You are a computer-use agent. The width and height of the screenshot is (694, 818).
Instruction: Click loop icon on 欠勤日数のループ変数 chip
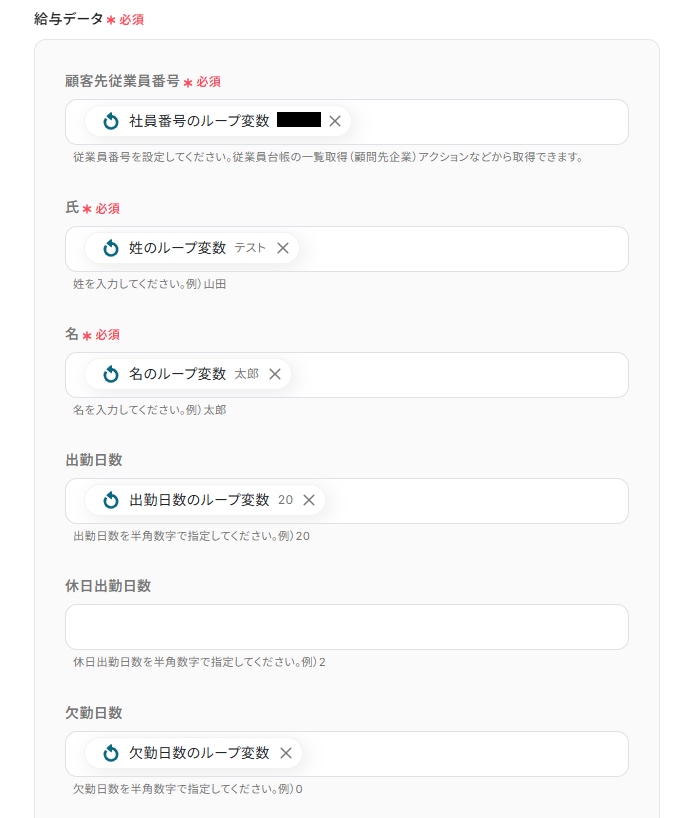click(111, 753)
